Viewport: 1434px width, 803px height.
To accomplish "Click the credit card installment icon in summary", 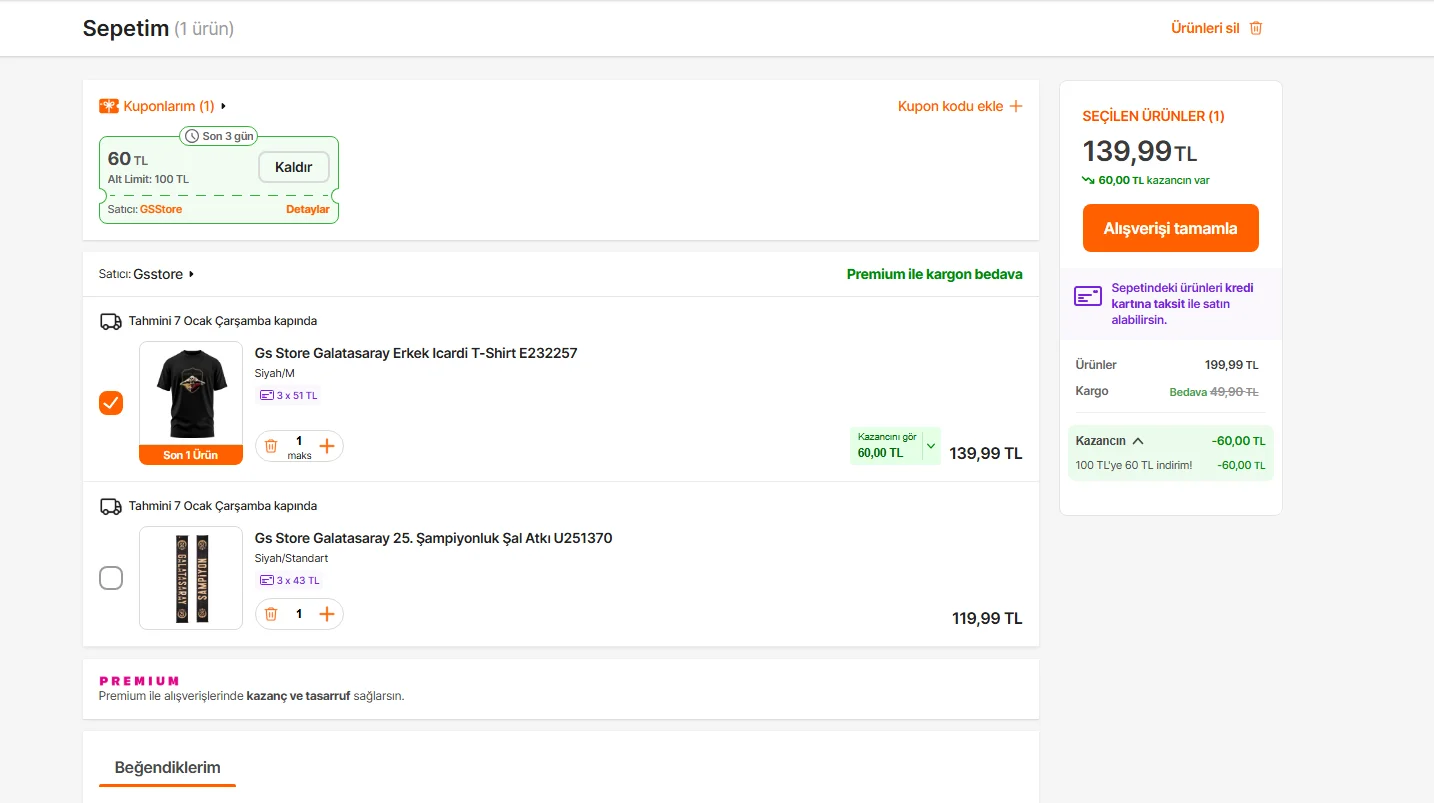I will (1088, 296).
